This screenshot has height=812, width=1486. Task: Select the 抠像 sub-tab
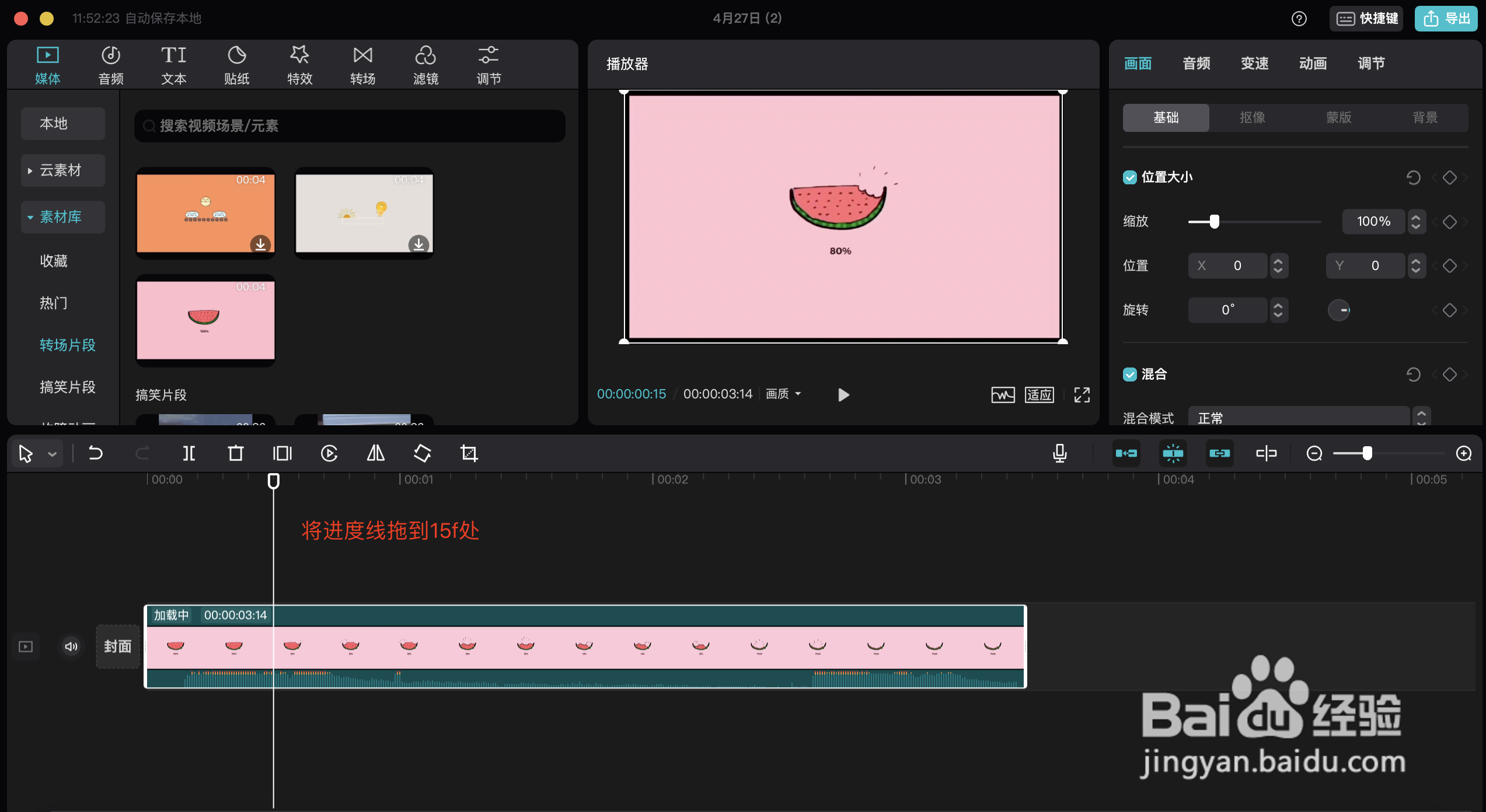coord(1253,118)
